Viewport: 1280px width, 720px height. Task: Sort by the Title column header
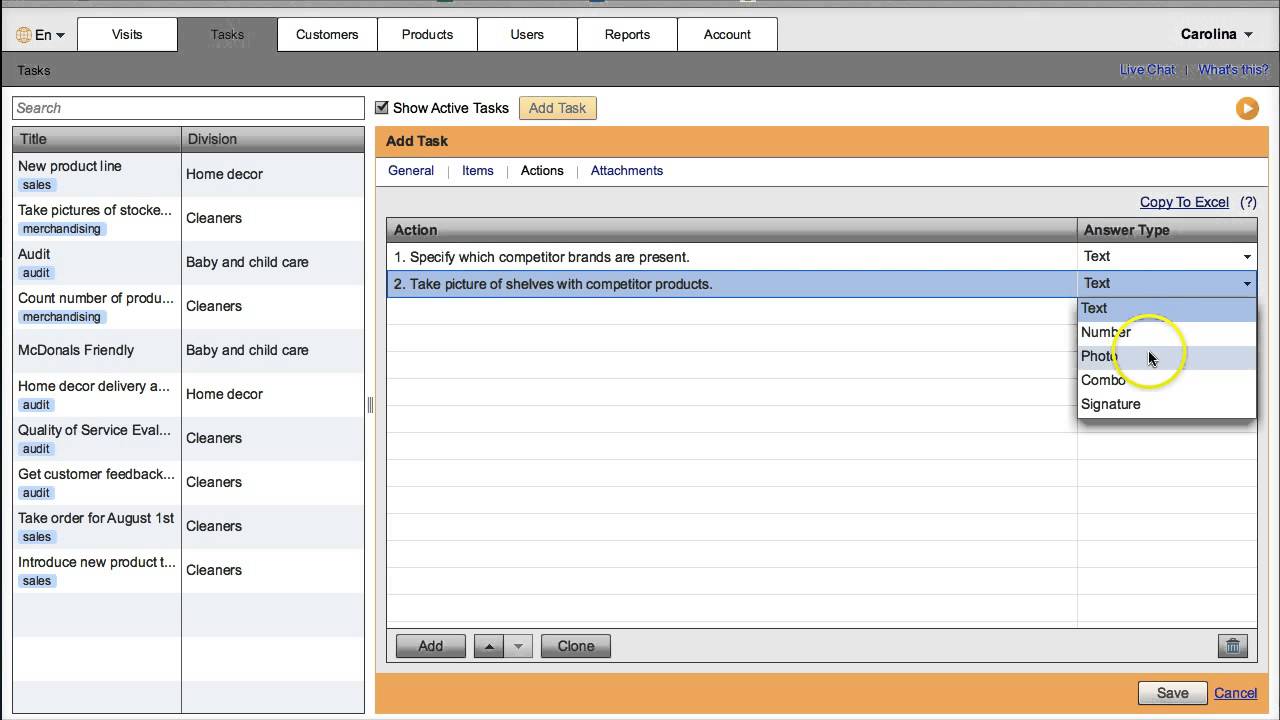click(97, 139)
